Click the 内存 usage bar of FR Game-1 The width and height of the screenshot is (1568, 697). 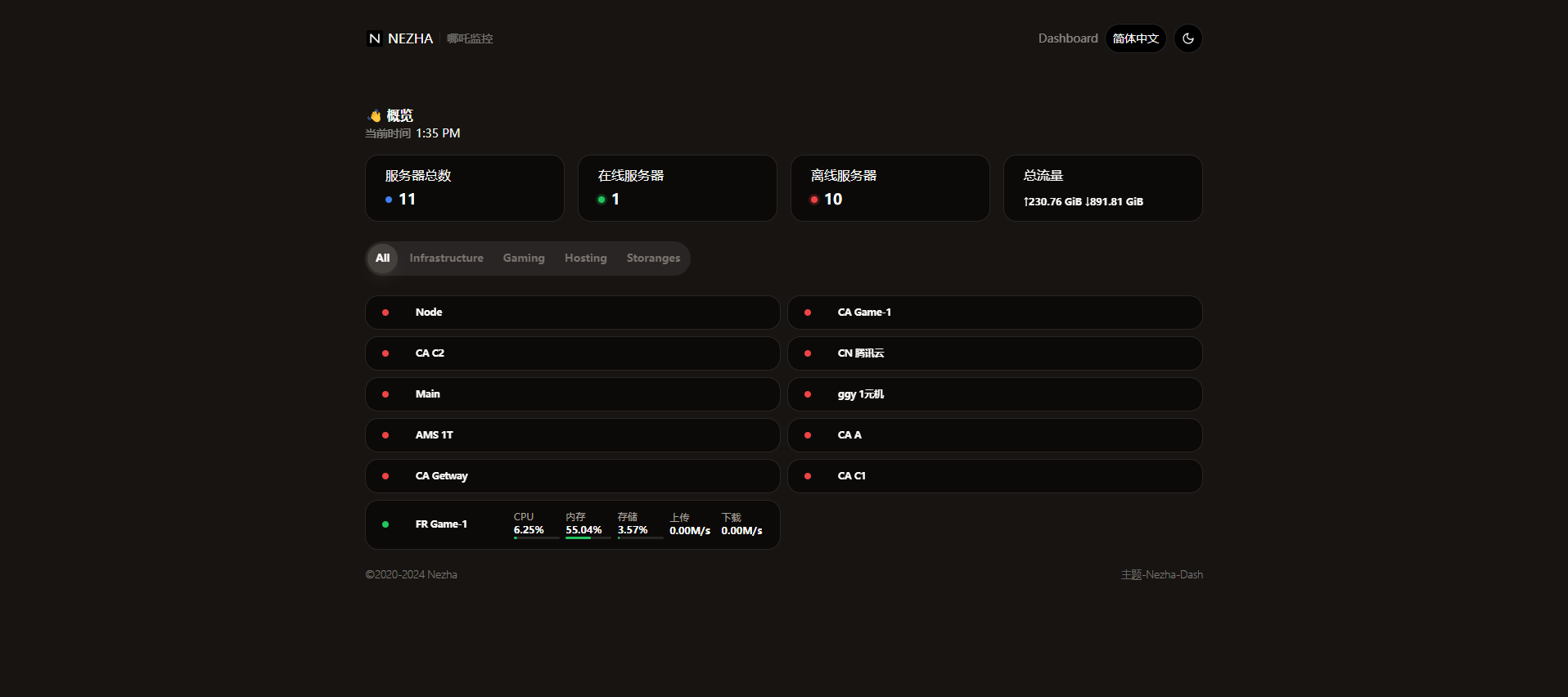tap(588, 537)
